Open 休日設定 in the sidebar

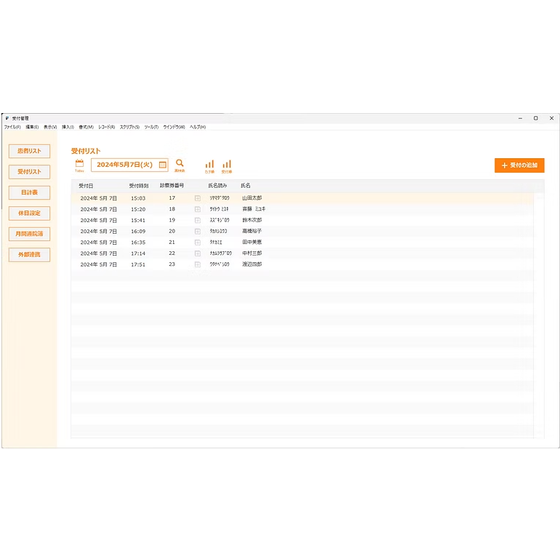pyautogui.click(x=29, y=213)
